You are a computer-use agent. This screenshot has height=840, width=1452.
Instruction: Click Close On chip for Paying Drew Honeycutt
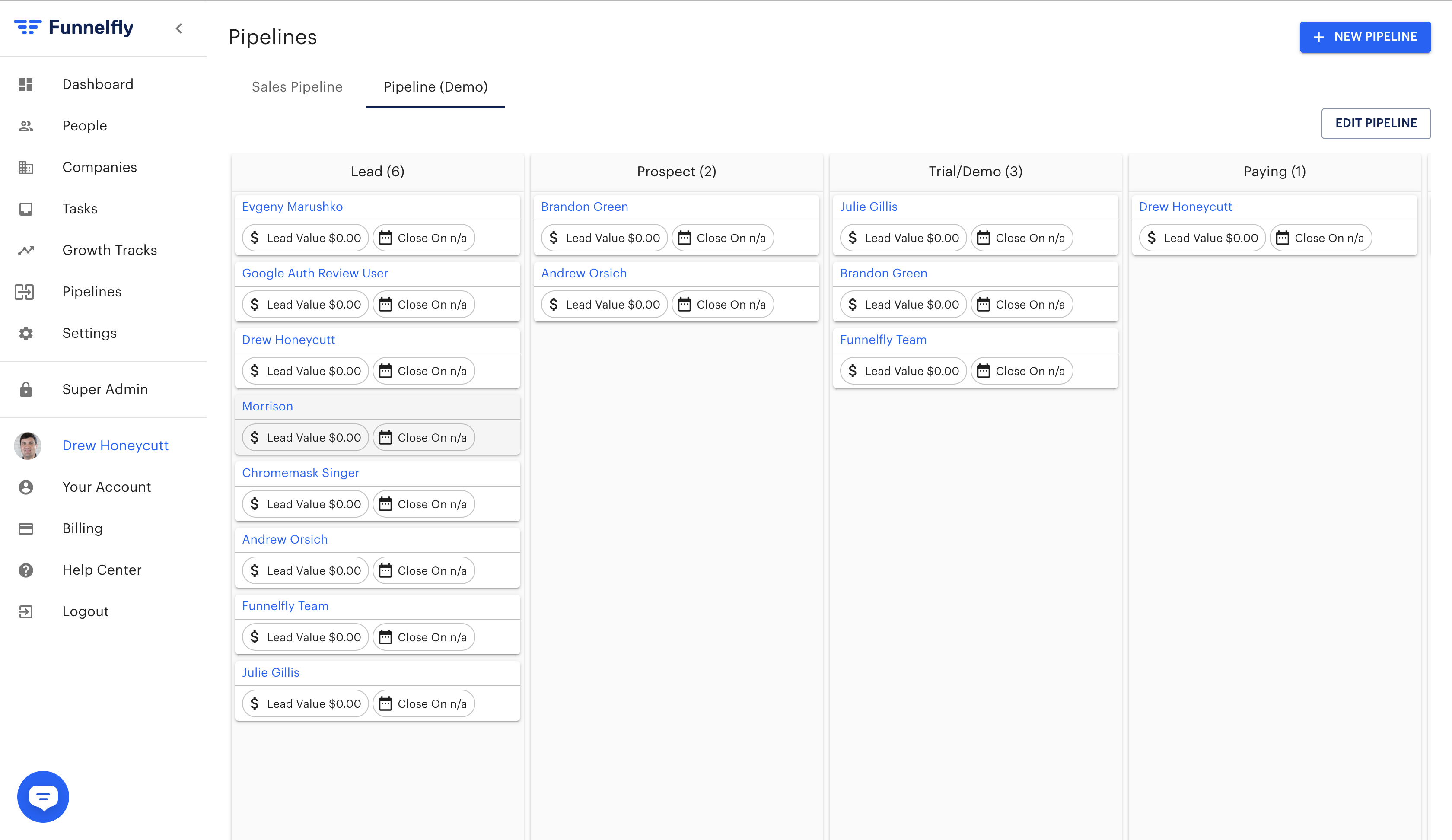pyautogui.click(x=1320, y=238)
